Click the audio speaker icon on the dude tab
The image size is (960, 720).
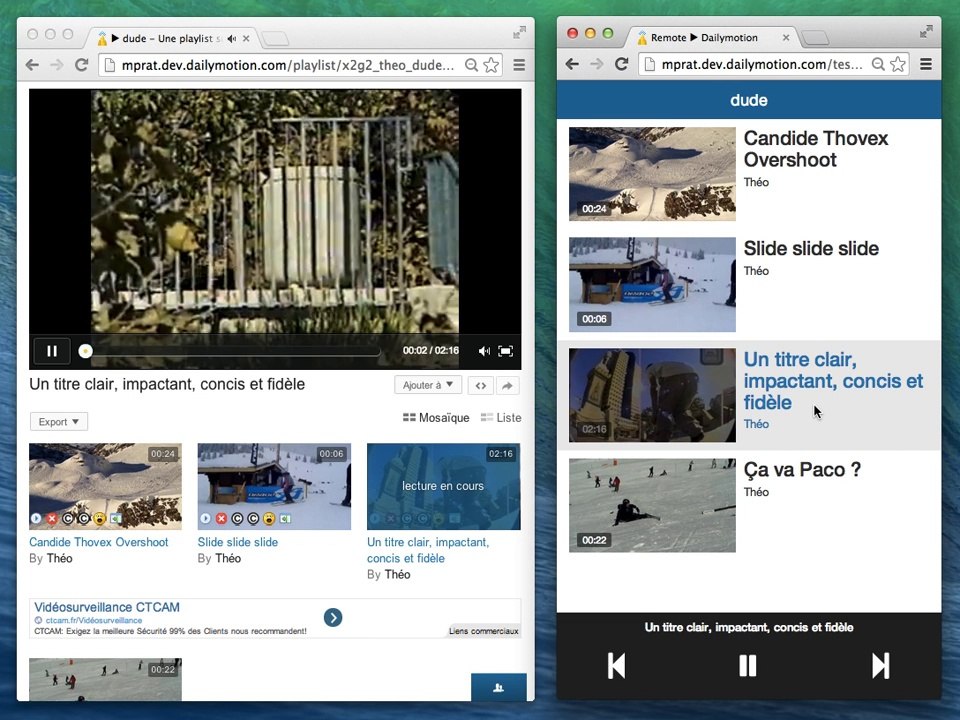click(231, 39)
